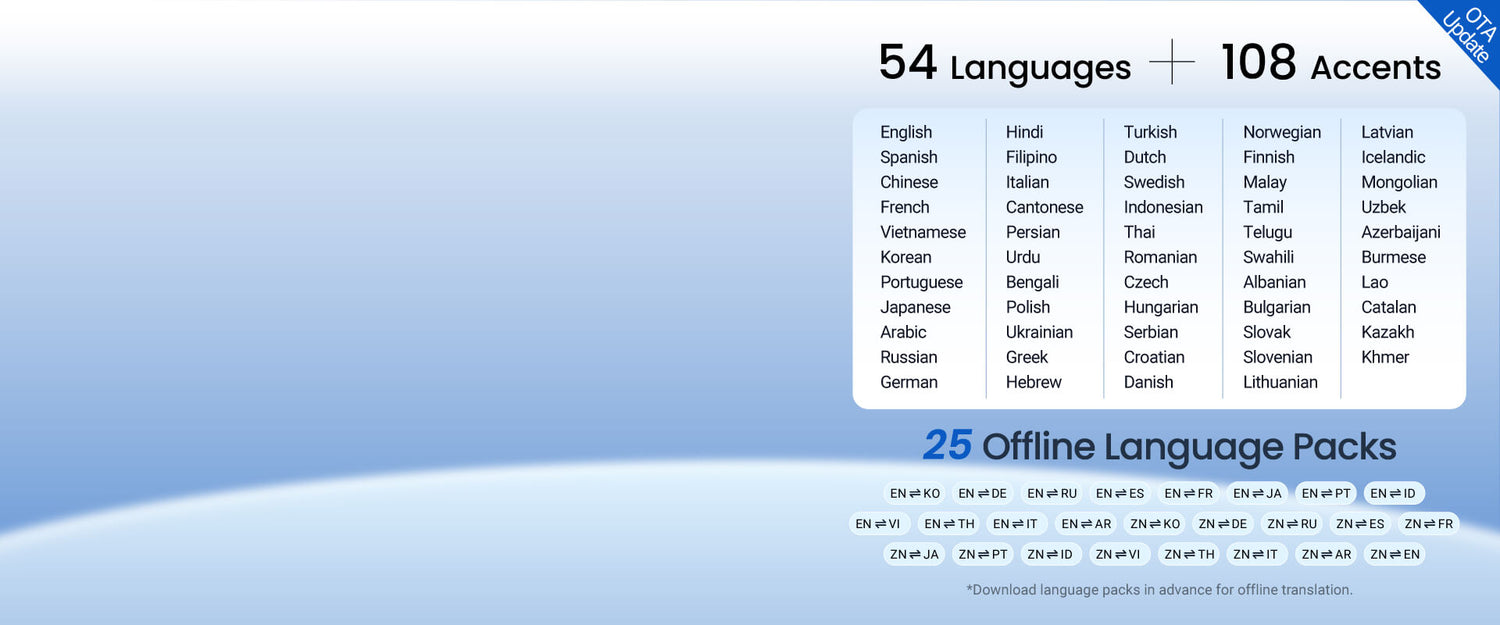Click the ZN⇌IT language pack badge

coord(1256,554)
